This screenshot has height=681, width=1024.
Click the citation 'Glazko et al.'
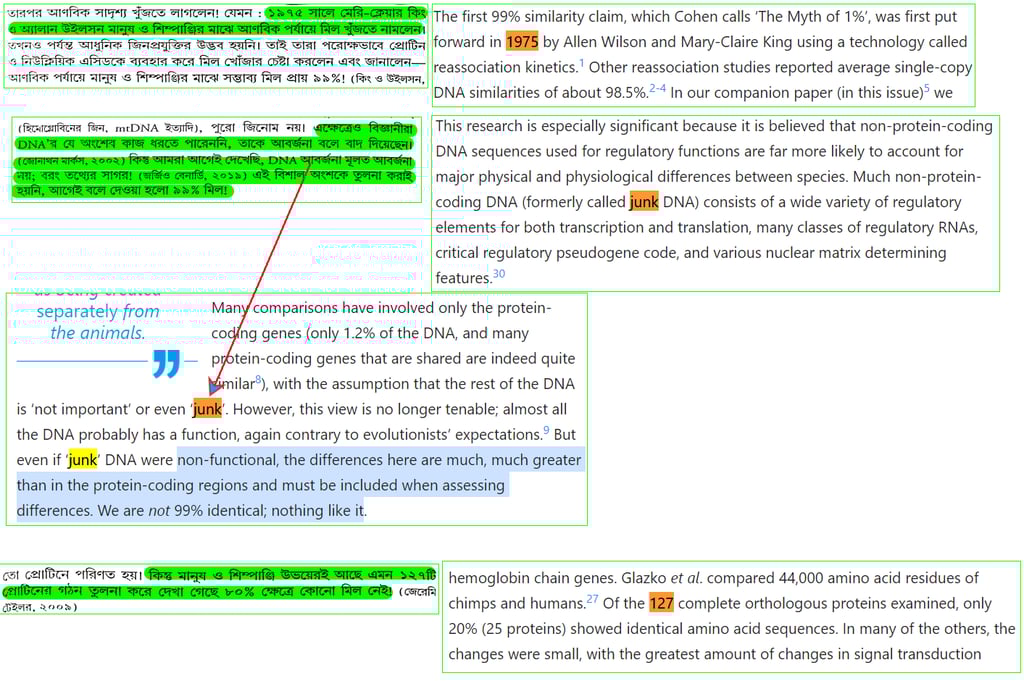(661, 578)
